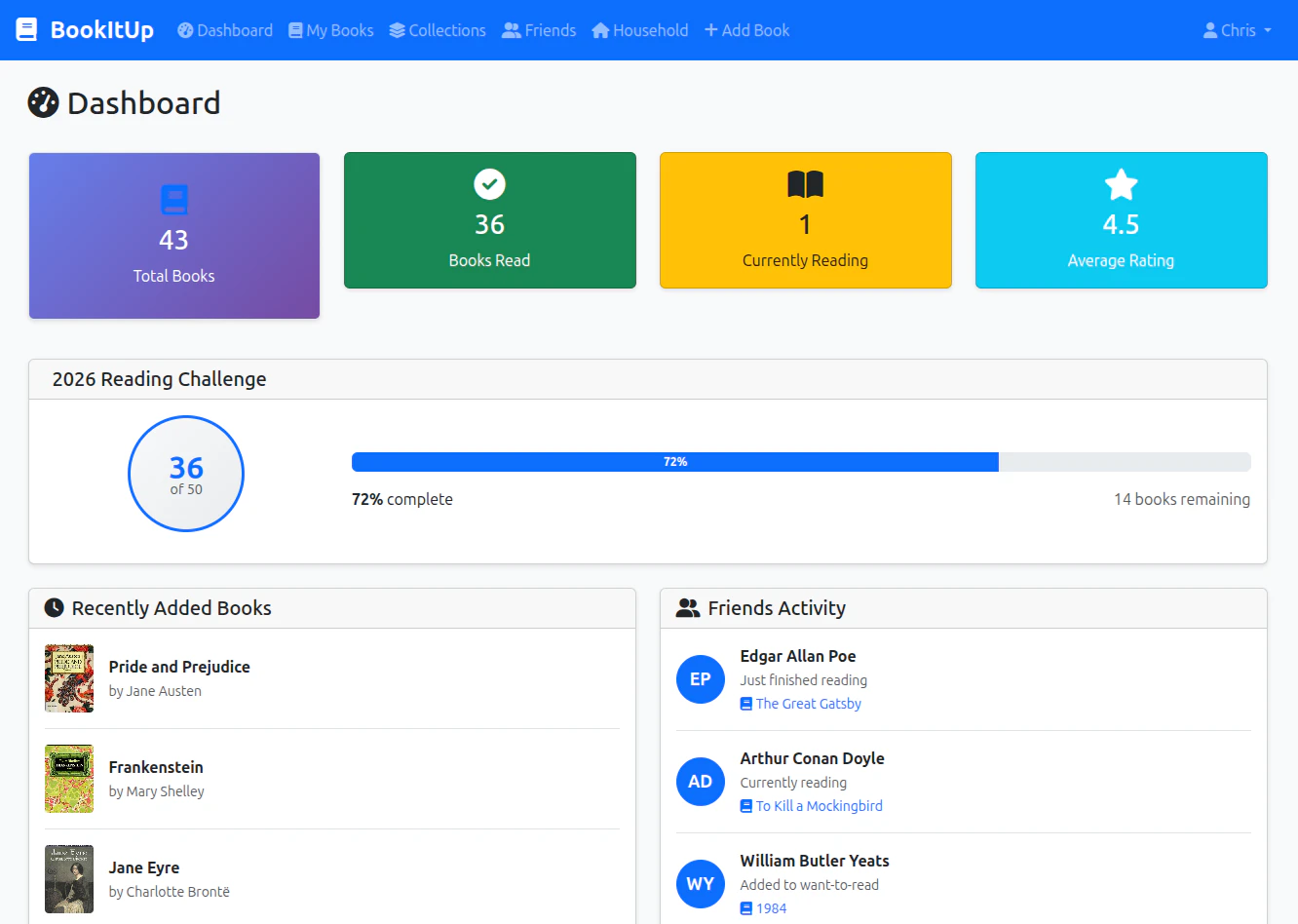Image resolution: width=1298 pixels, height=924 pixels.
Task: Click the 72% complete label
Action: click(402, 499)
